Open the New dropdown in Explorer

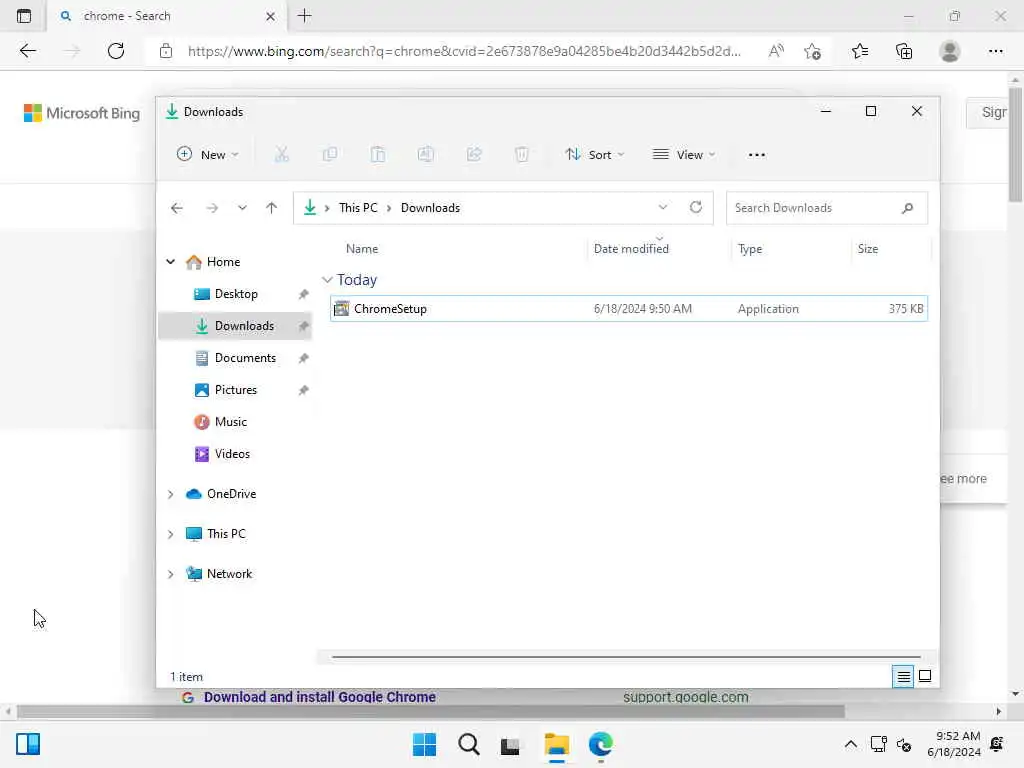click(208, 155)
